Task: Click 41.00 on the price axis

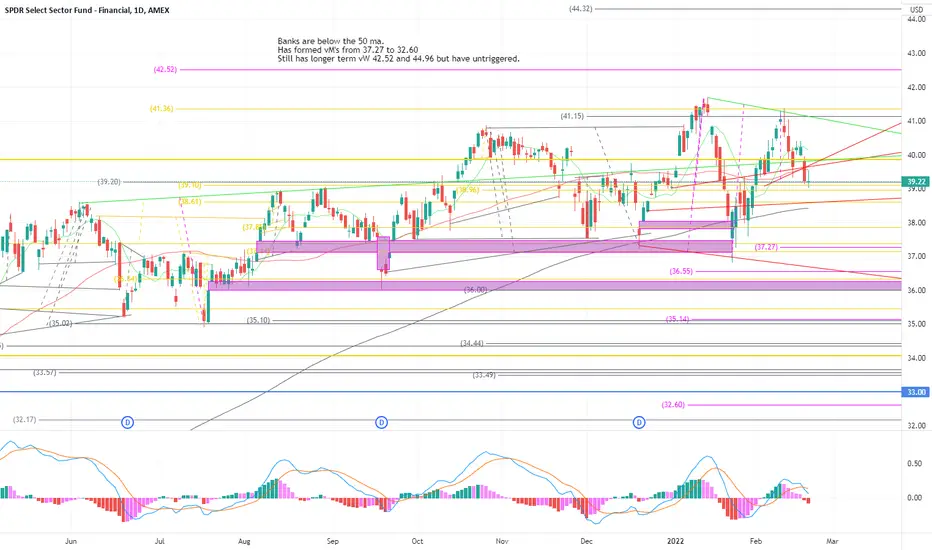Action: click(x=916, y=121)
